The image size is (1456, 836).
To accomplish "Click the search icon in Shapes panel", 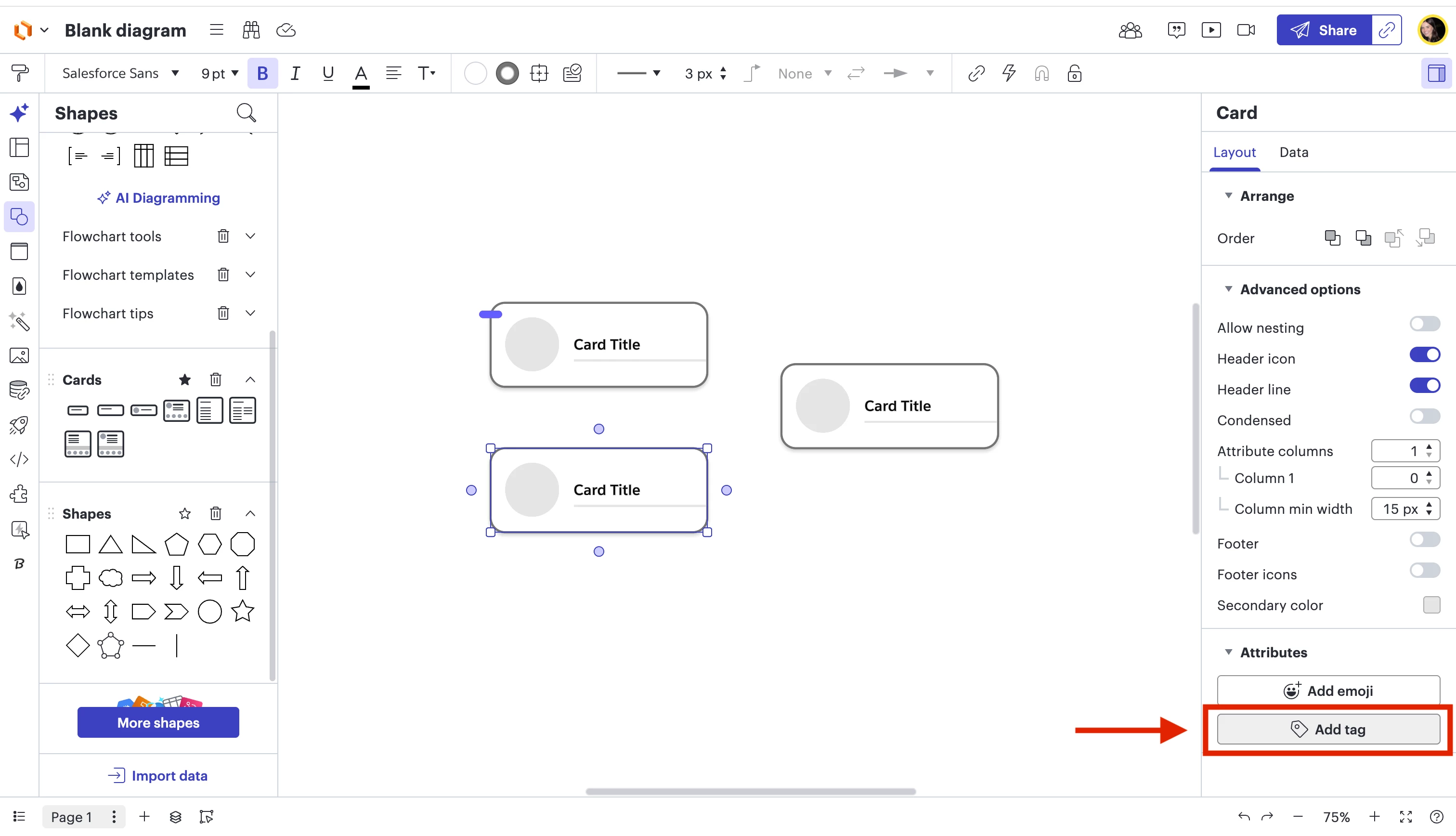I will tap(246, 113).
